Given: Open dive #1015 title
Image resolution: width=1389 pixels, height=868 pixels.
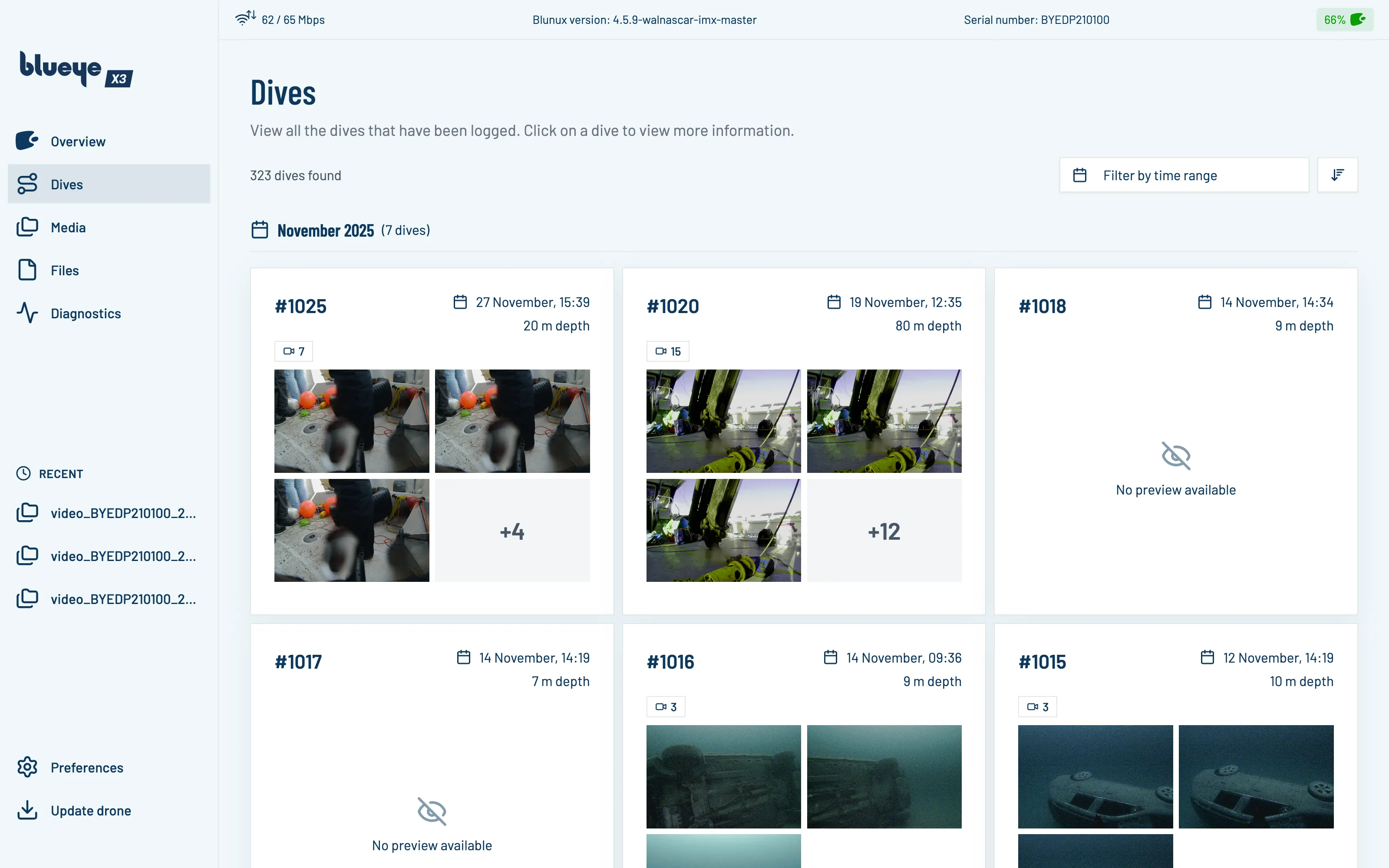Looking at the screenshot, I should [1043, 662].
